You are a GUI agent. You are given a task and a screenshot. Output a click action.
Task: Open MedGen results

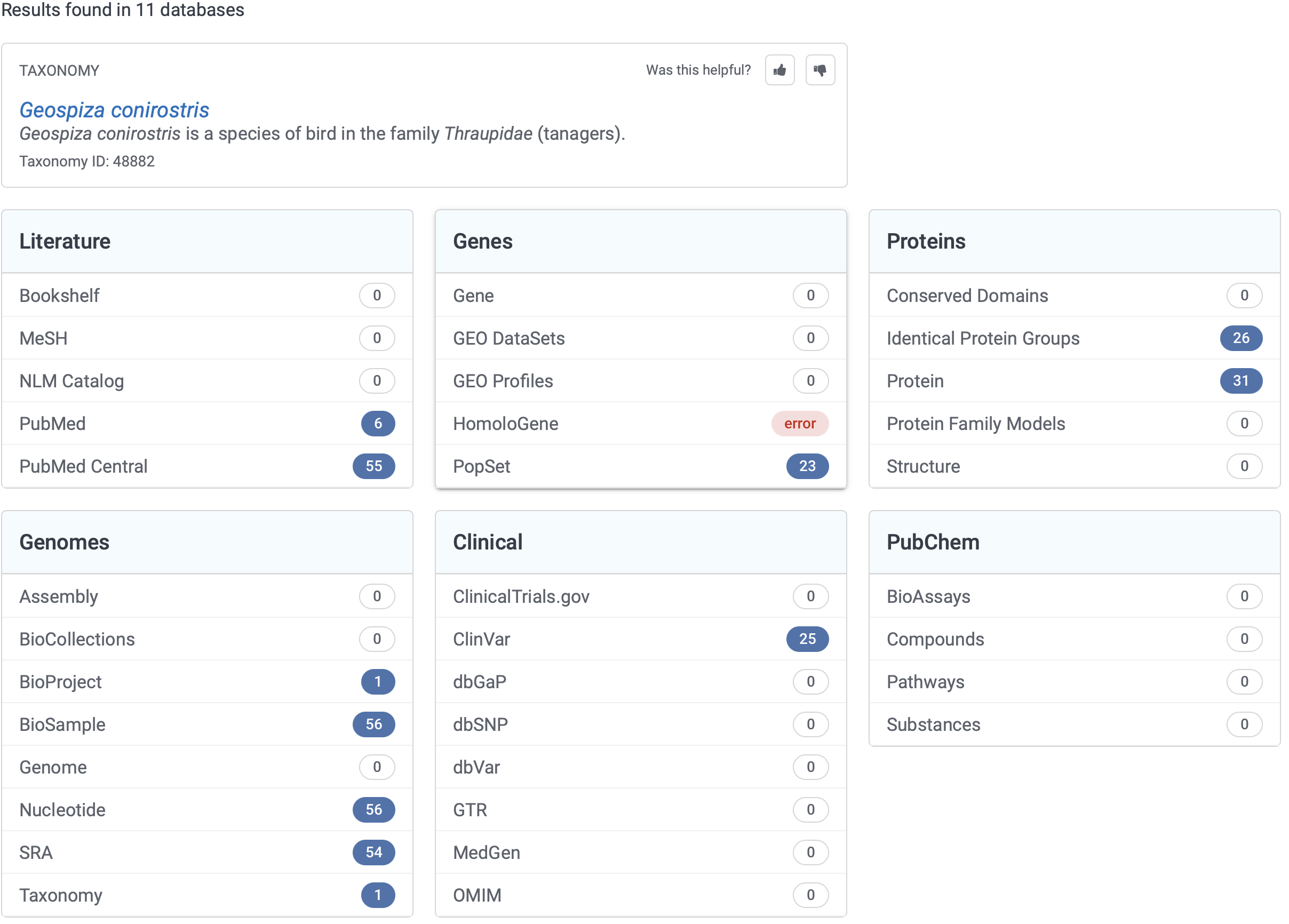641,852
